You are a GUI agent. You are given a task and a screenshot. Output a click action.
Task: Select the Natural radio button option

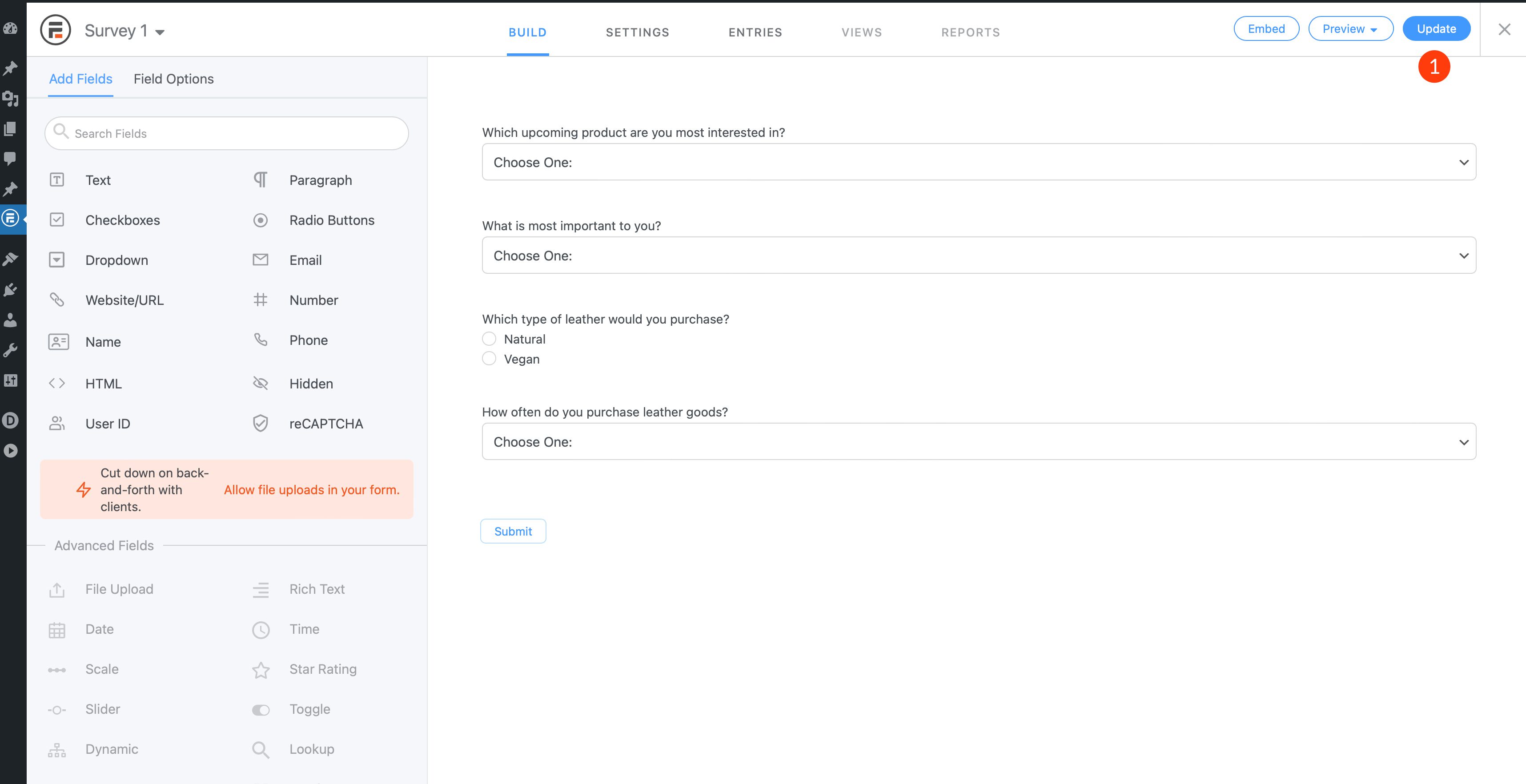[x=489, y=338]
